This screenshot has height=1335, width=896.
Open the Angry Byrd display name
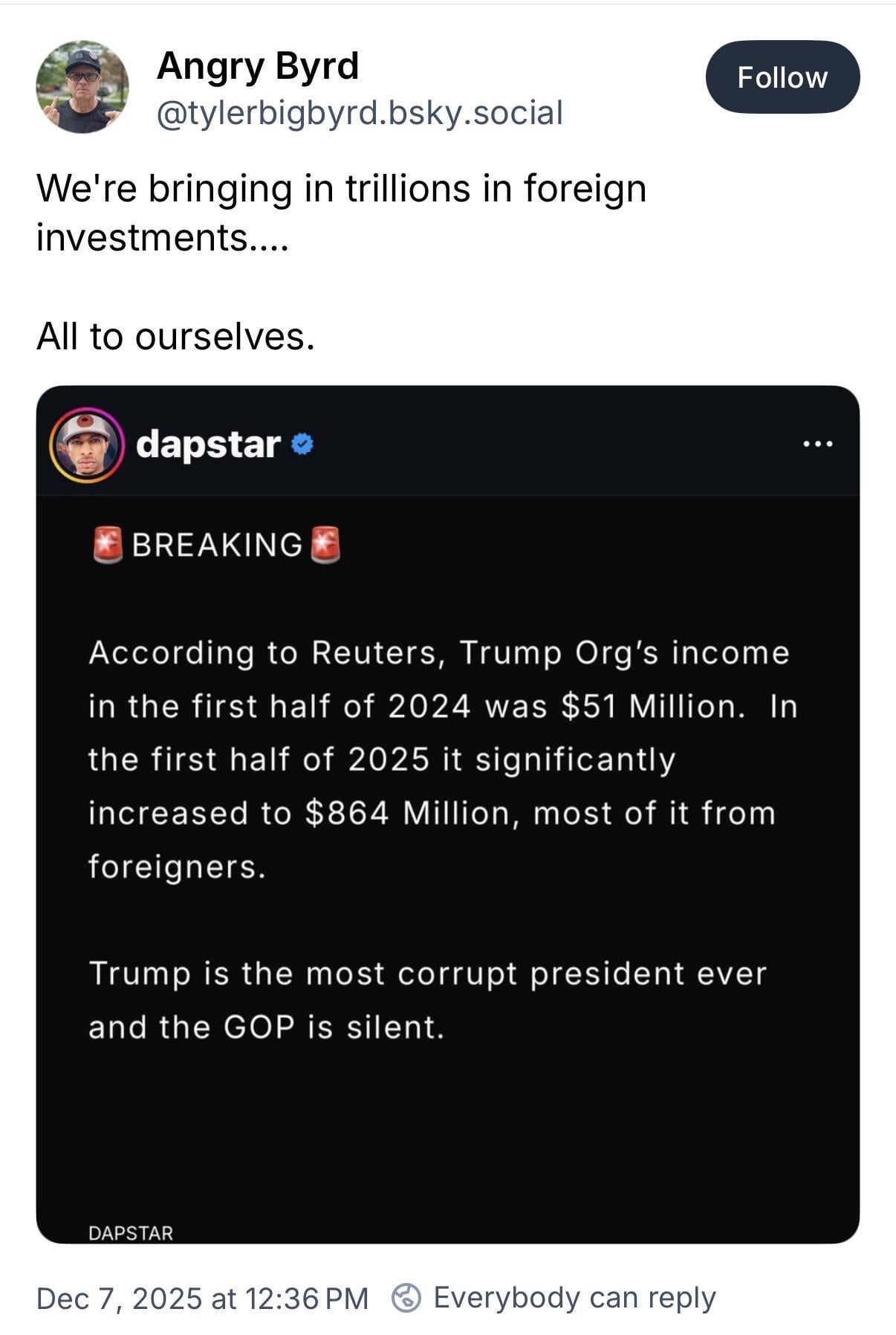(x=258, y=66)
